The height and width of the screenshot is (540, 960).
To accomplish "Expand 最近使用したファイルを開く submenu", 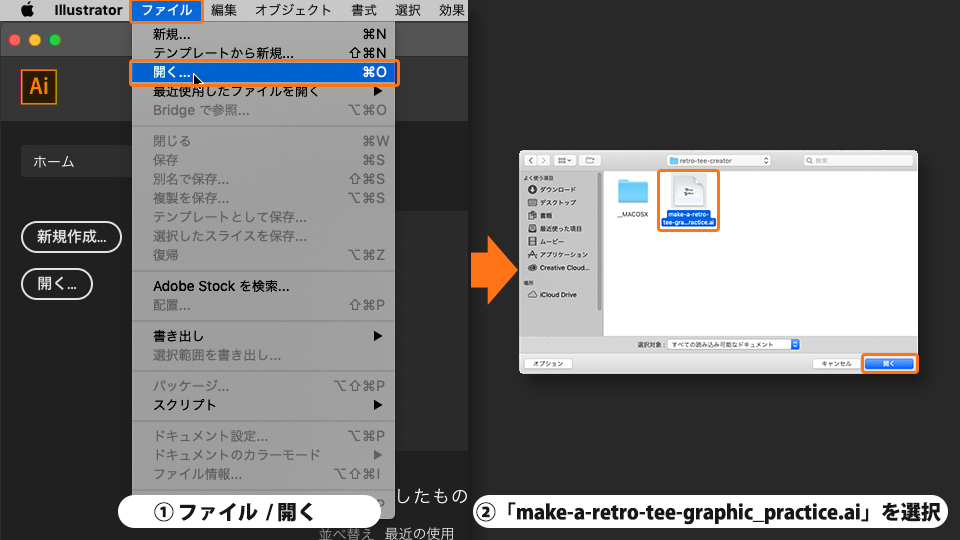I will (264, 91).
